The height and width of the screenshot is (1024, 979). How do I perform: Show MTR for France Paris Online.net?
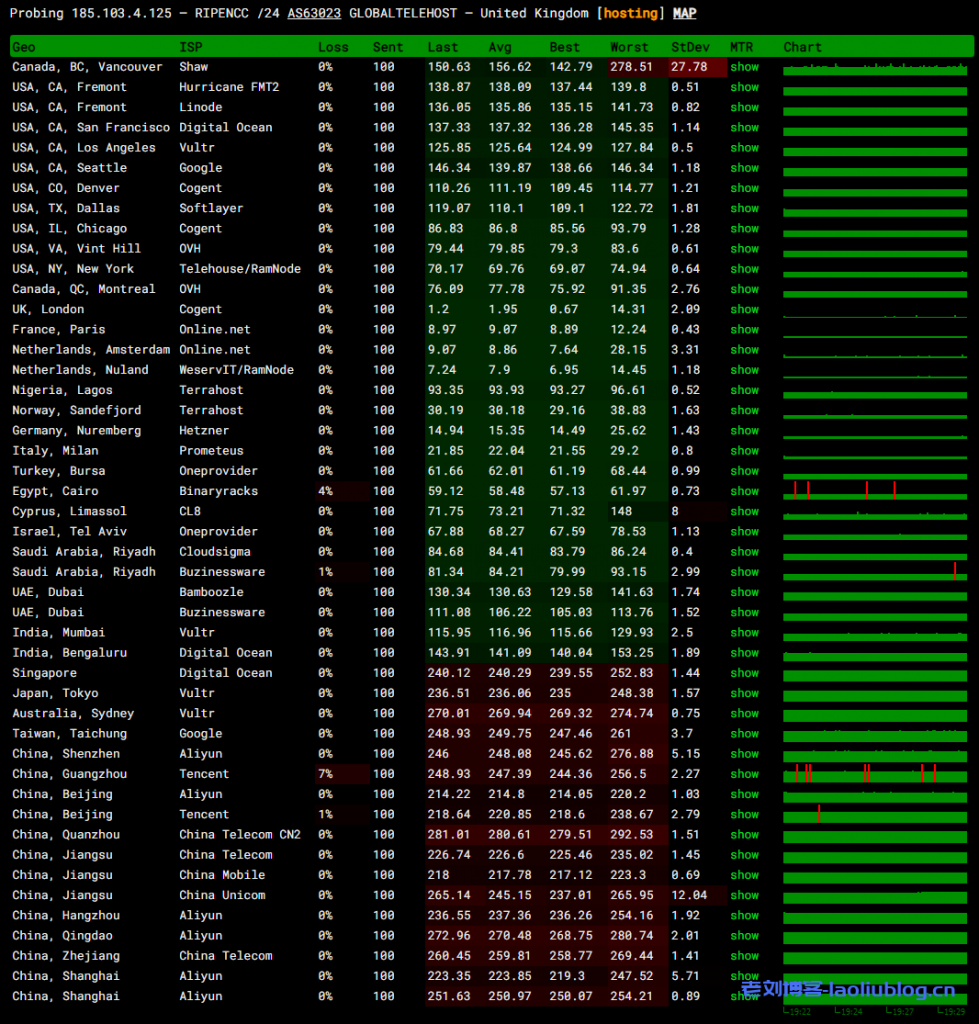click(x=744, y=329)
